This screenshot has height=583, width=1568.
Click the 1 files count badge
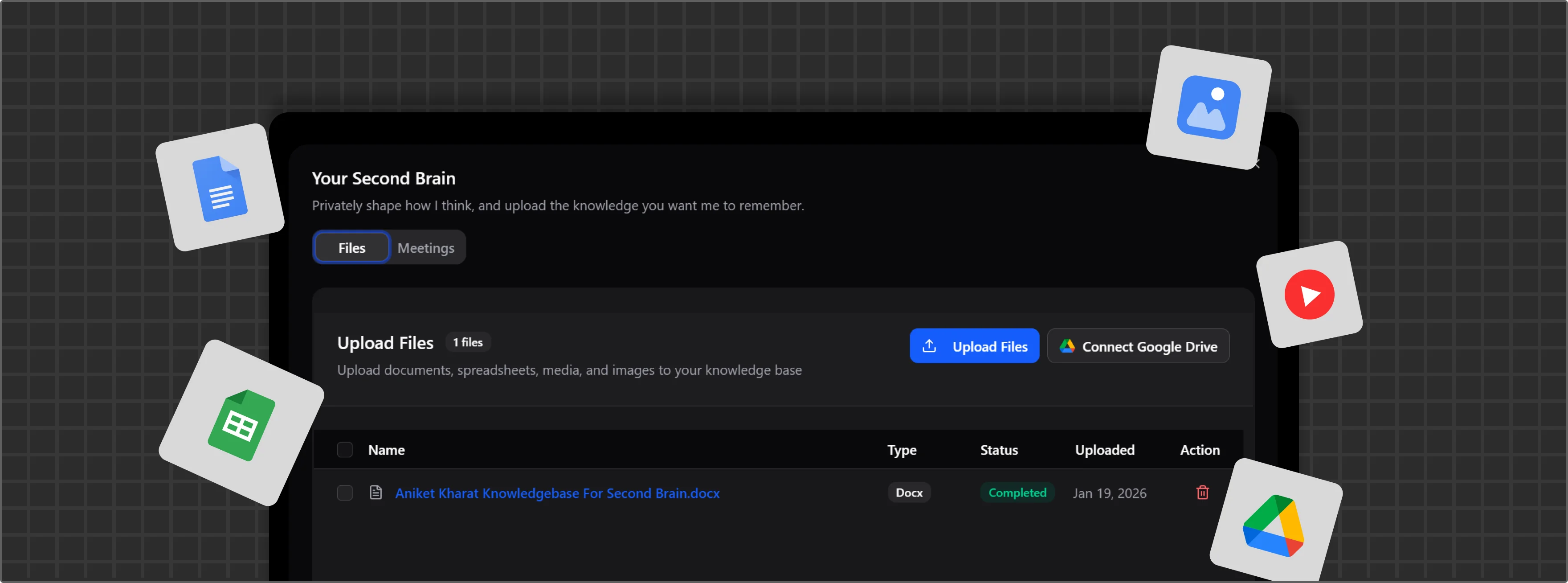(x=467, y=342)
